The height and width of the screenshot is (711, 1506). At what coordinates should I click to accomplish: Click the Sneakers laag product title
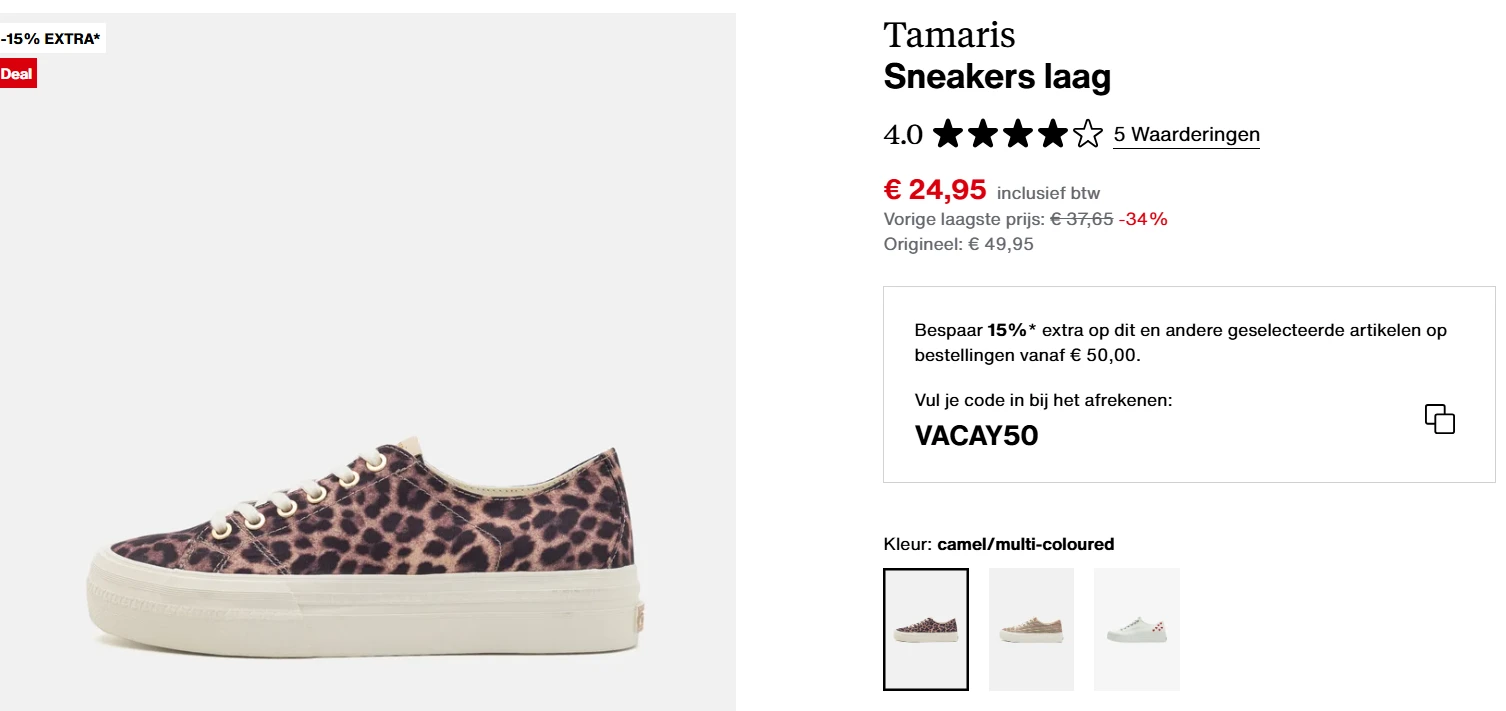coord(996,76)
